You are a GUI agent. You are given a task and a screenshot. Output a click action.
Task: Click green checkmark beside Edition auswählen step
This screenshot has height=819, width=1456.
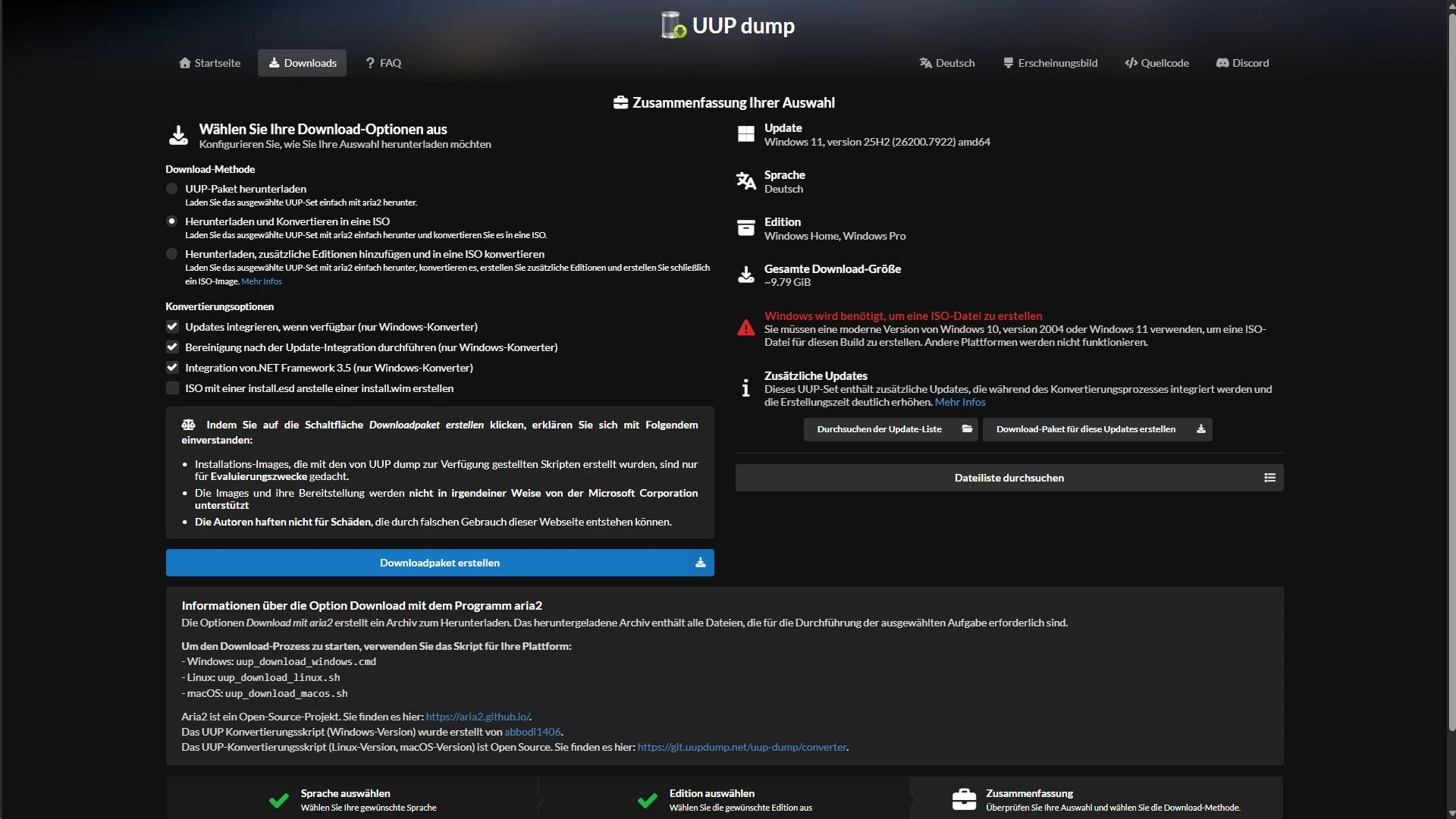coord(648,800)
